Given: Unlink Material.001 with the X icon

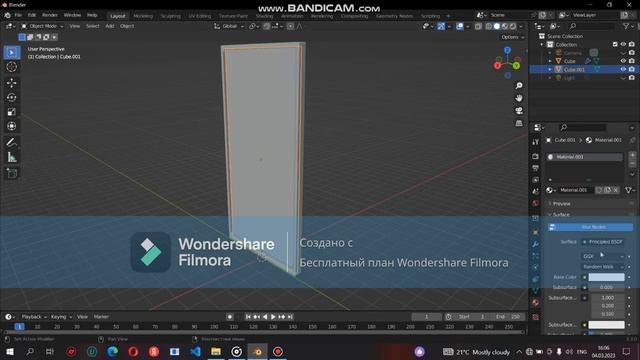Looking at the screenshot, I should click(616, 190).
